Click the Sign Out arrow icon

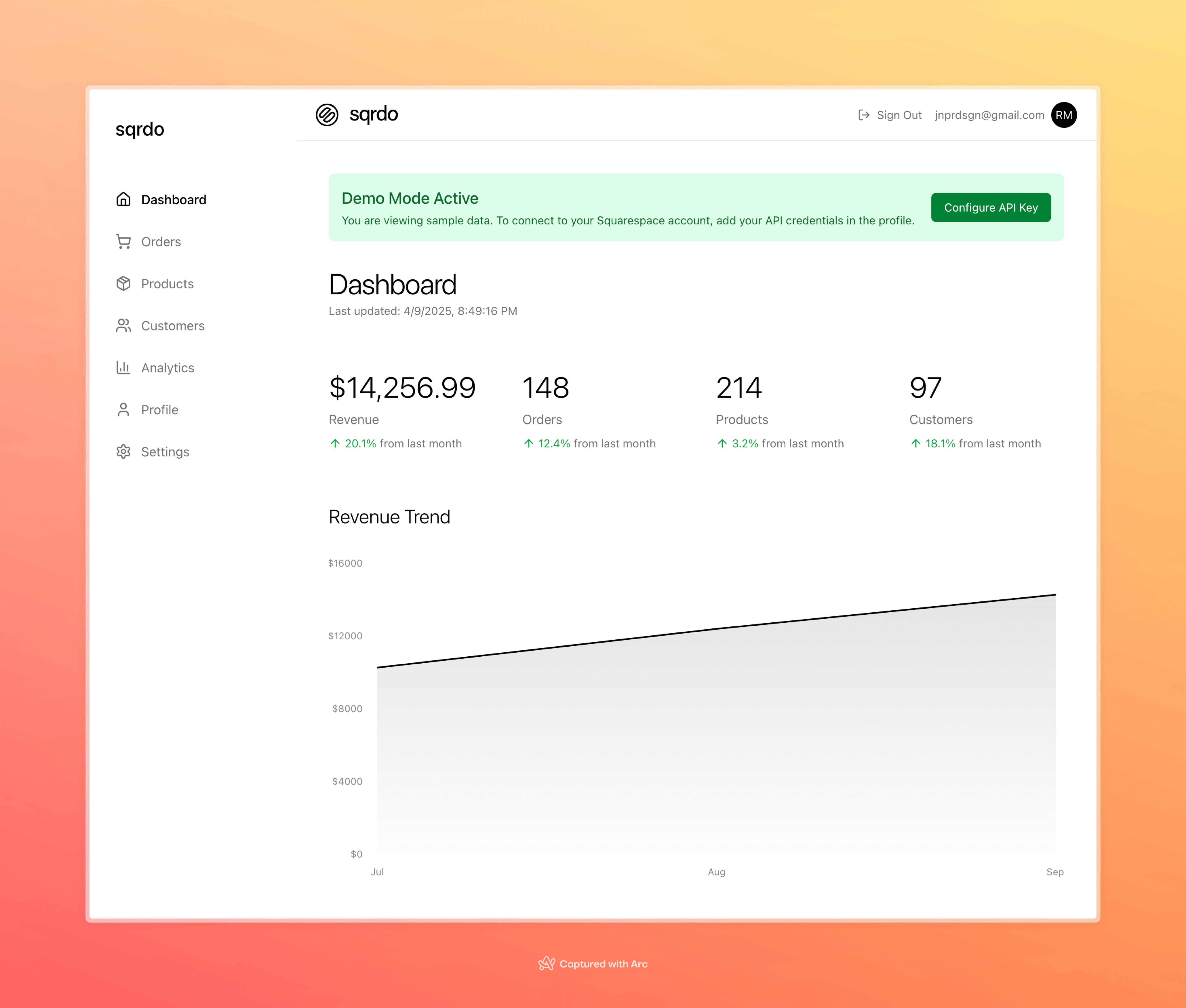click(x=864, y=115)
